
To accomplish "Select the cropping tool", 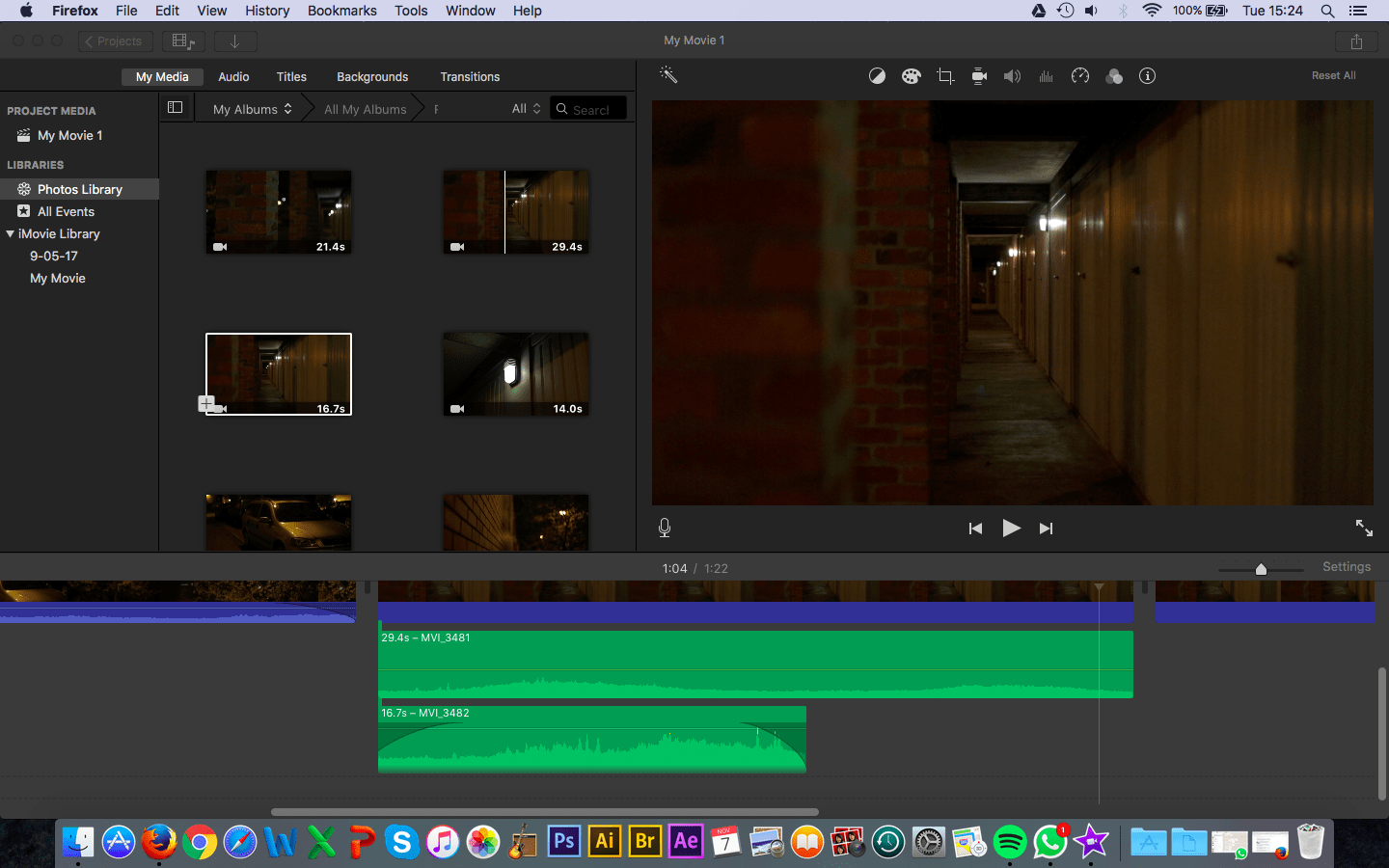I will 945,76.
